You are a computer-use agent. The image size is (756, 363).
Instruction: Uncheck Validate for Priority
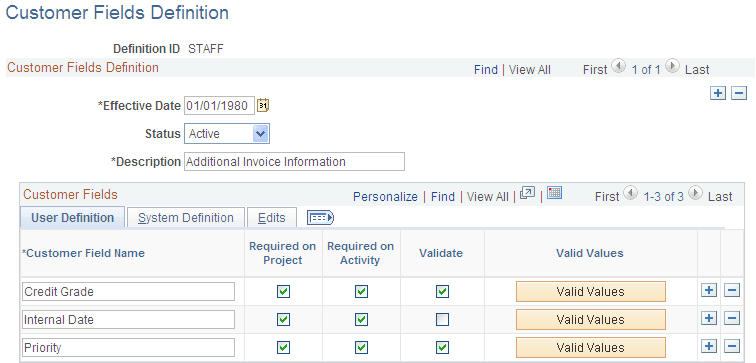[x=442, y=347]
